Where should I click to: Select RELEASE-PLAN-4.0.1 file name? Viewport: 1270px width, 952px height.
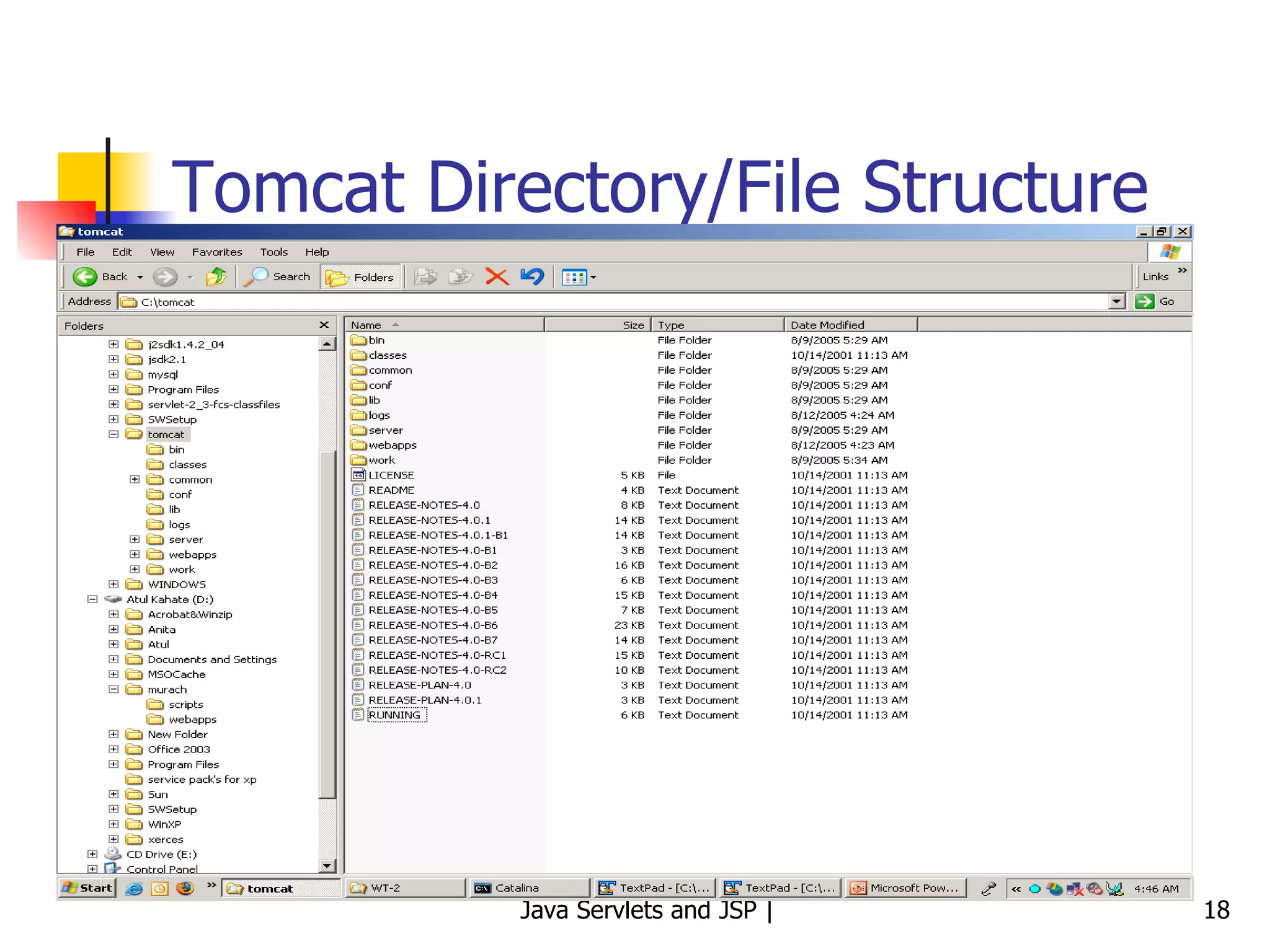tap(425, 700)
